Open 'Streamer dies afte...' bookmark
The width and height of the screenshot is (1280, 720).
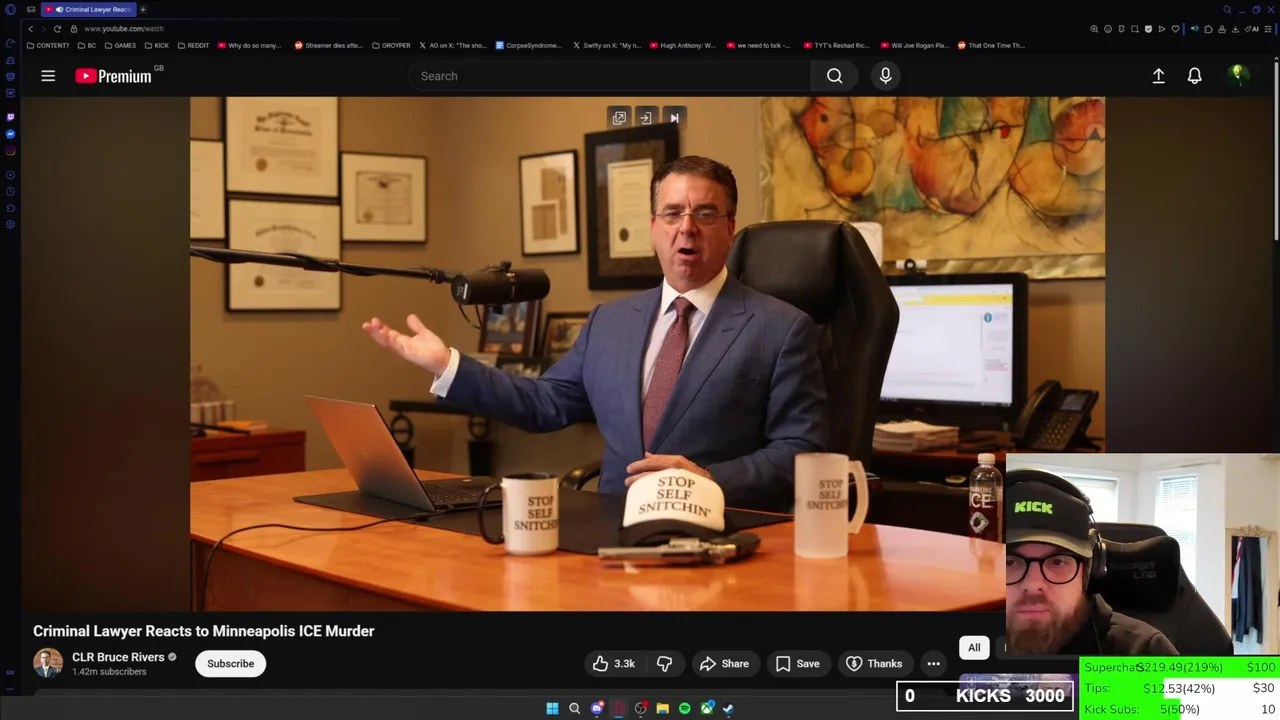[x=328, y=45]
